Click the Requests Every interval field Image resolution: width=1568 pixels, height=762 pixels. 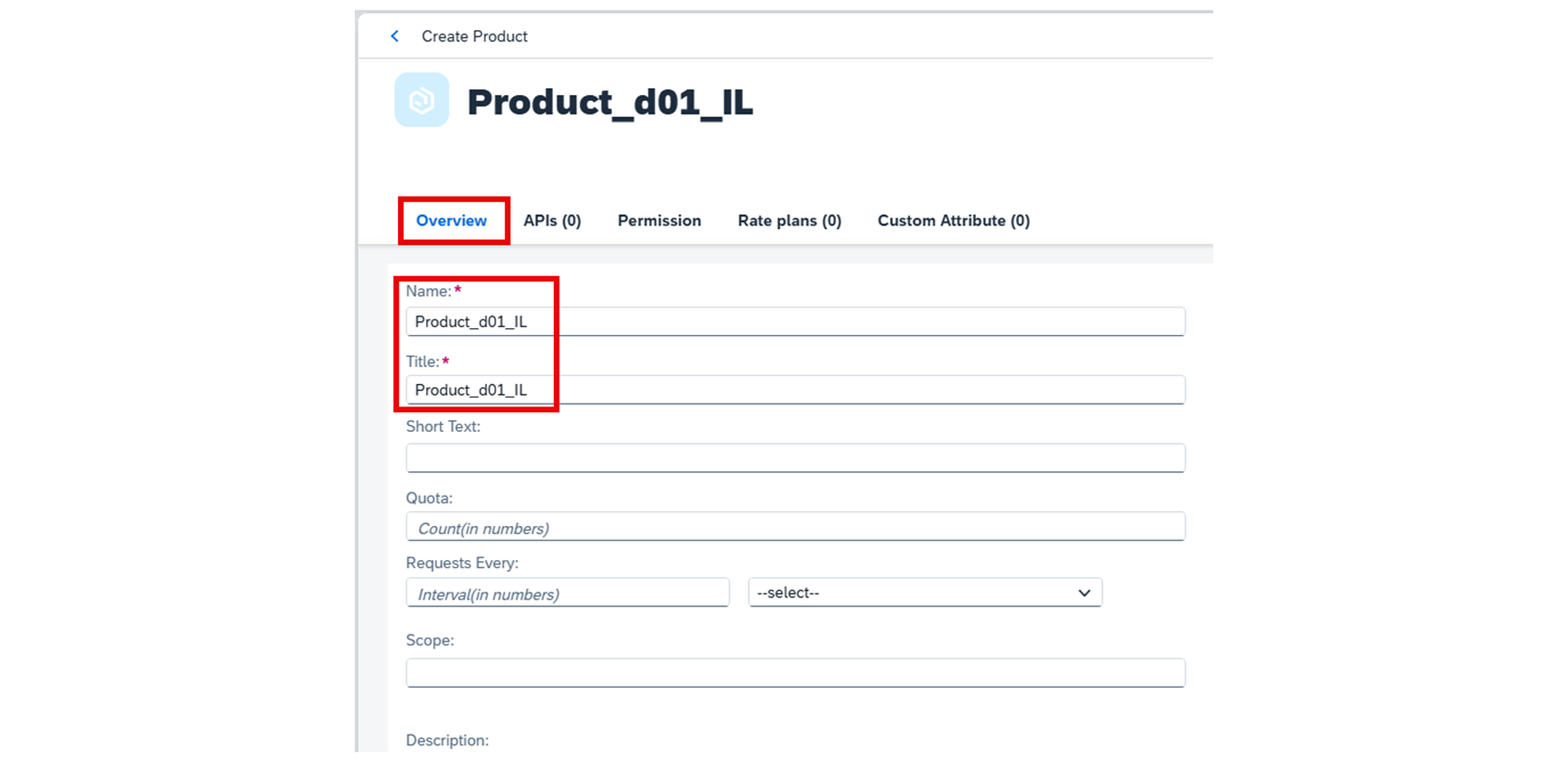[567, 593]
